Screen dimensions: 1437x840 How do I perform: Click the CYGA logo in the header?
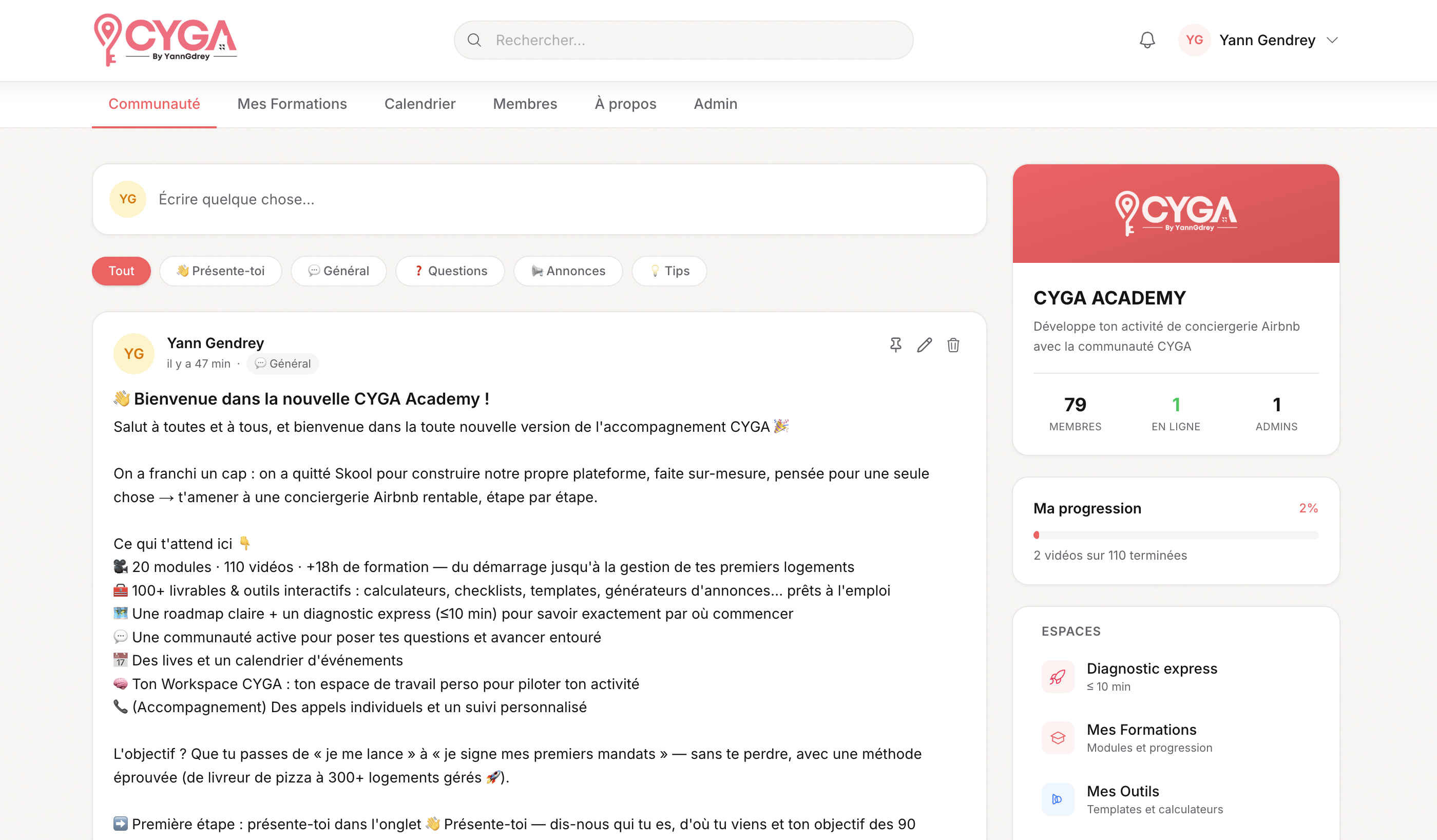click(165, 40)
